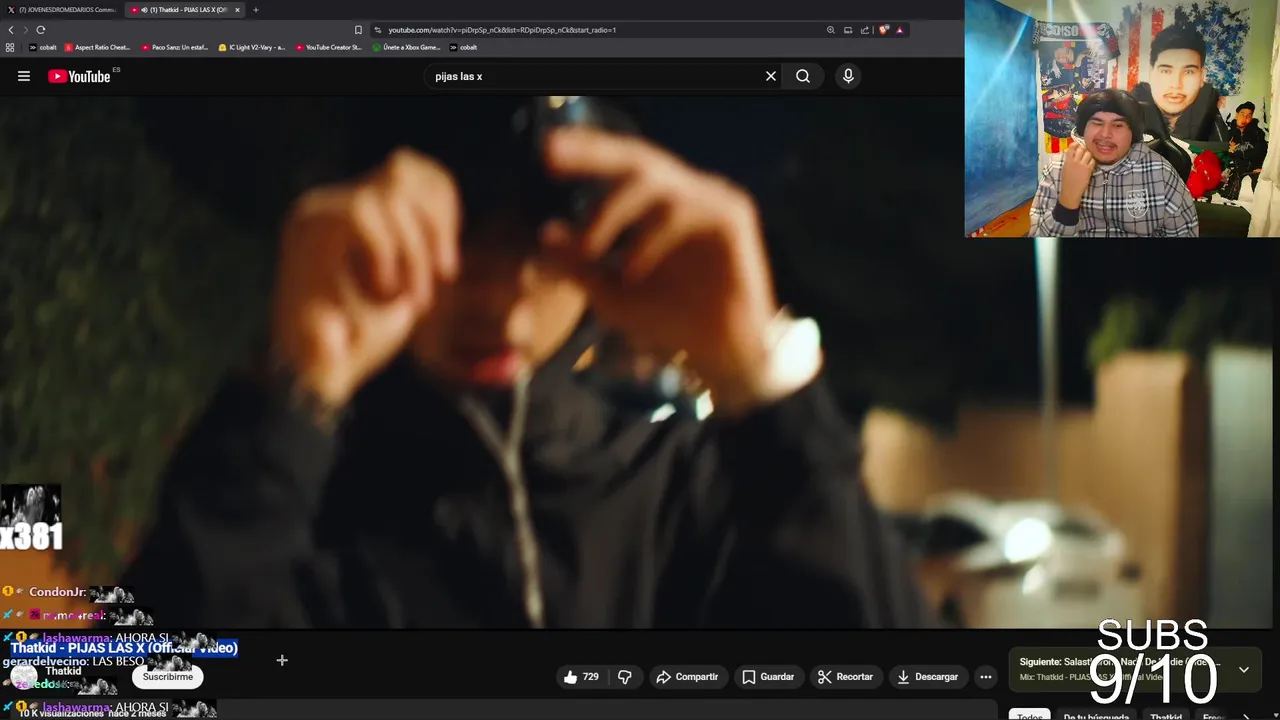Start voice search with the microphone
This screenshot has width=1280, height=720.
848,76
